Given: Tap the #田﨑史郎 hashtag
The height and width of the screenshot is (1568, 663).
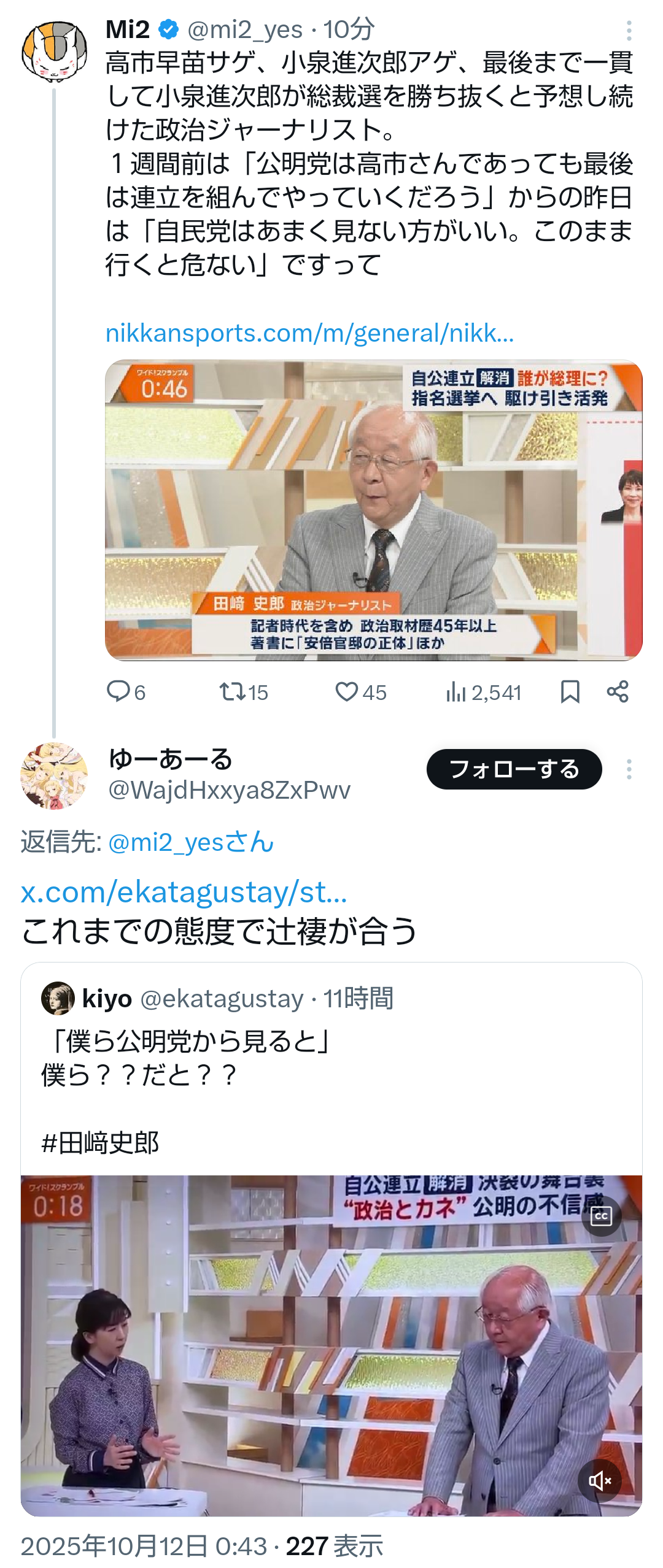Looking at the screenshot, I should 100,1143.
